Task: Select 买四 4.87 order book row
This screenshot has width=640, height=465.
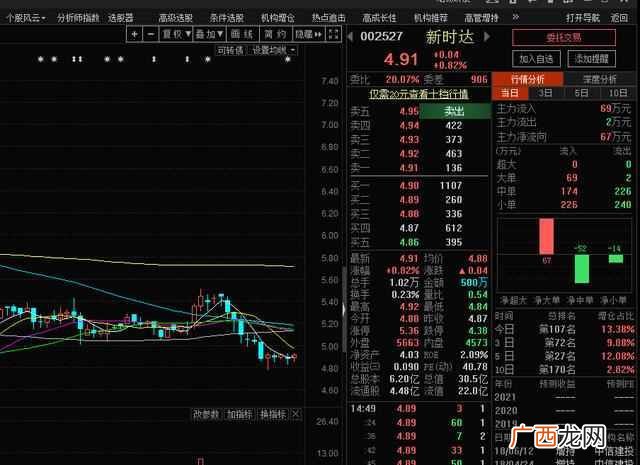Action: click(419, 228)
